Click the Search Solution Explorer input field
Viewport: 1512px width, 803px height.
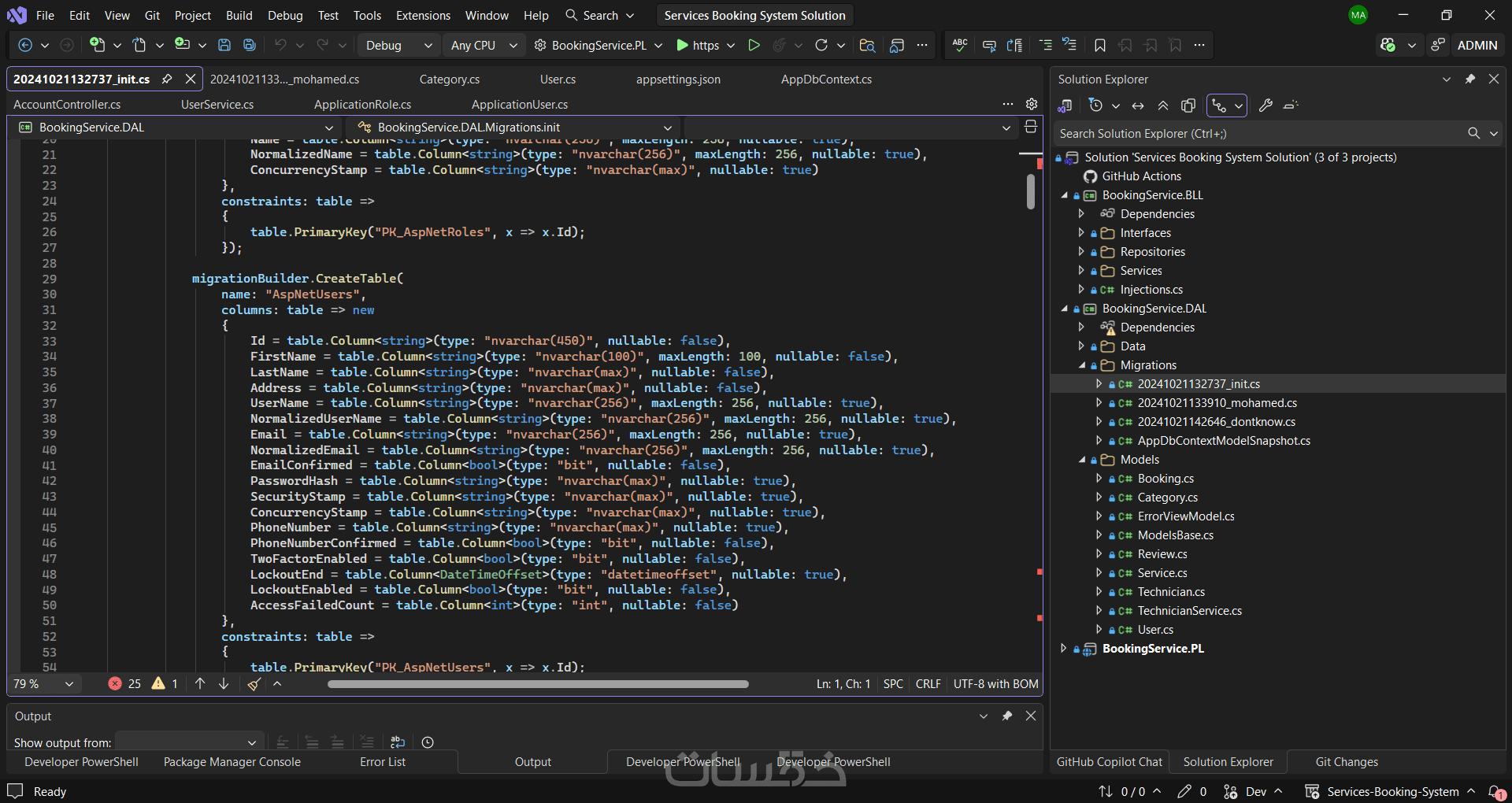click(1260, 134)
